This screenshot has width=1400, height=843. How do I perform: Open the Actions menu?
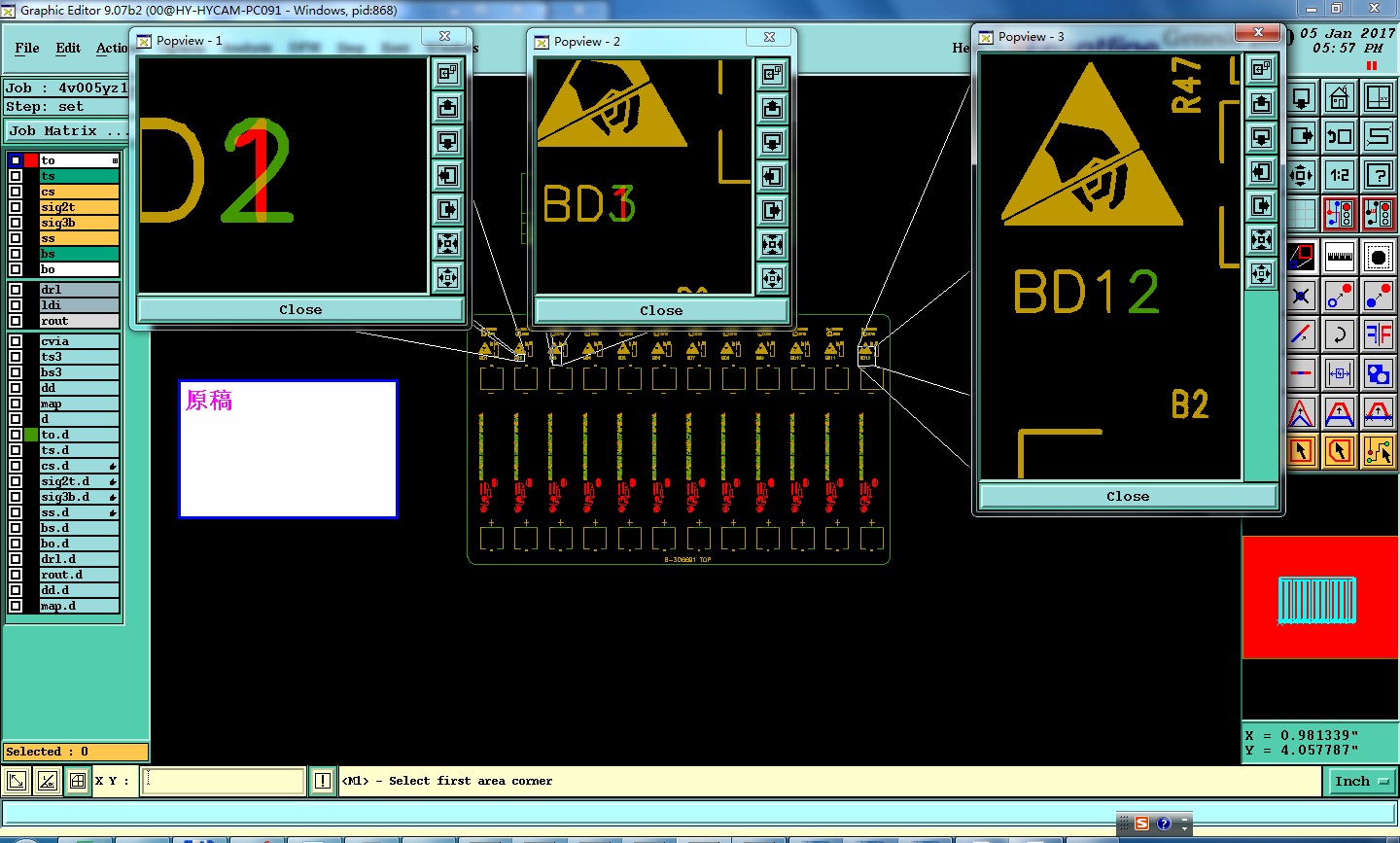pyautogui.click(x=112, y=48)
